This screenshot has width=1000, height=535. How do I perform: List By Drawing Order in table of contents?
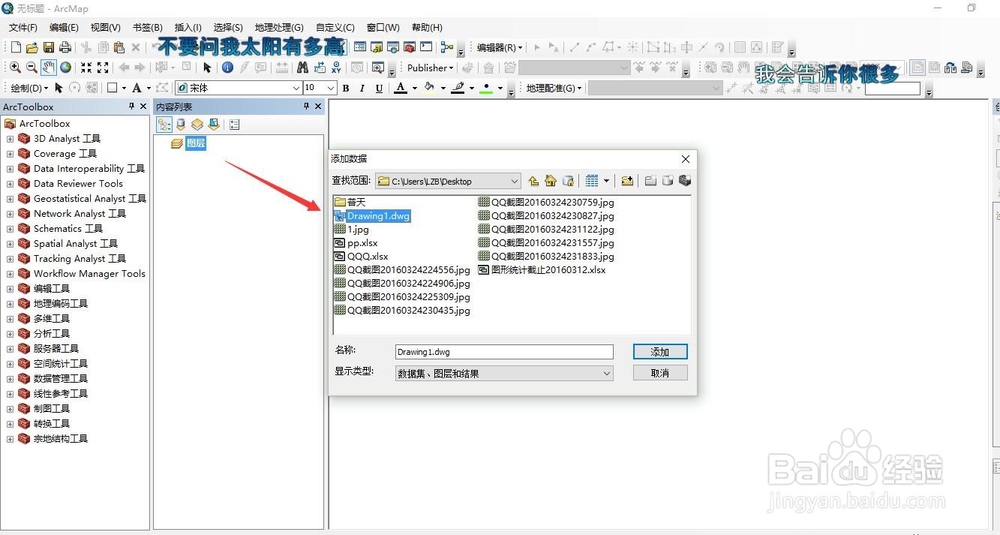coord(164,125)
